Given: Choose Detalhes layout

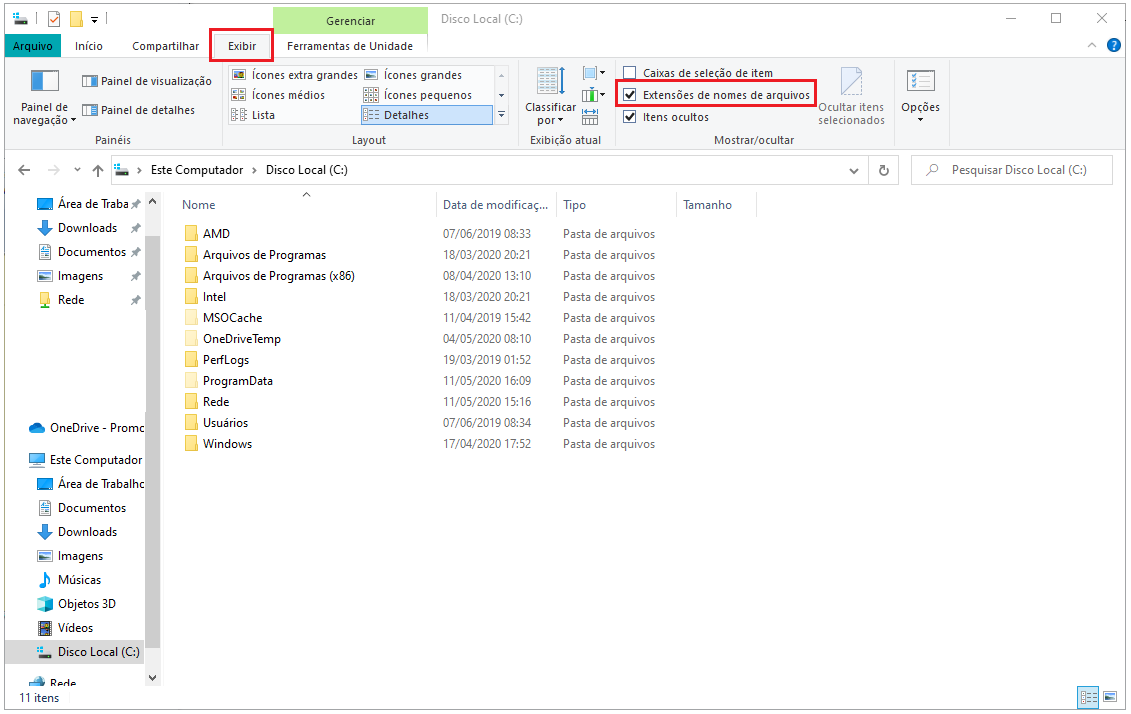Looking at the screenshot, I should [x=426, y=115].
